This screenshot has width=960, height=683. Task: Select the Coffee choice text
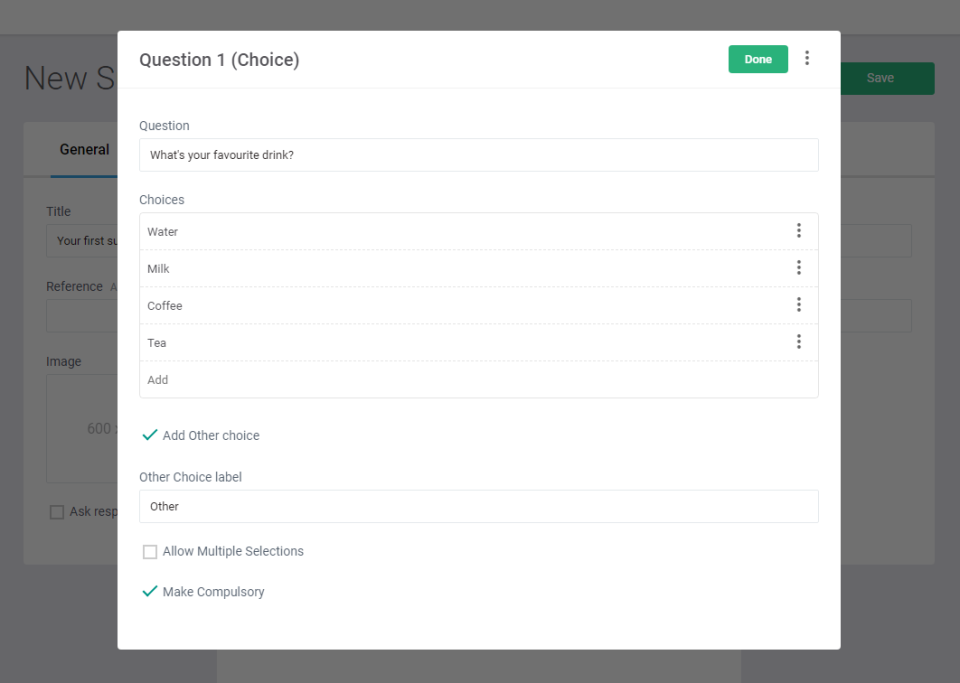(165, 306)
